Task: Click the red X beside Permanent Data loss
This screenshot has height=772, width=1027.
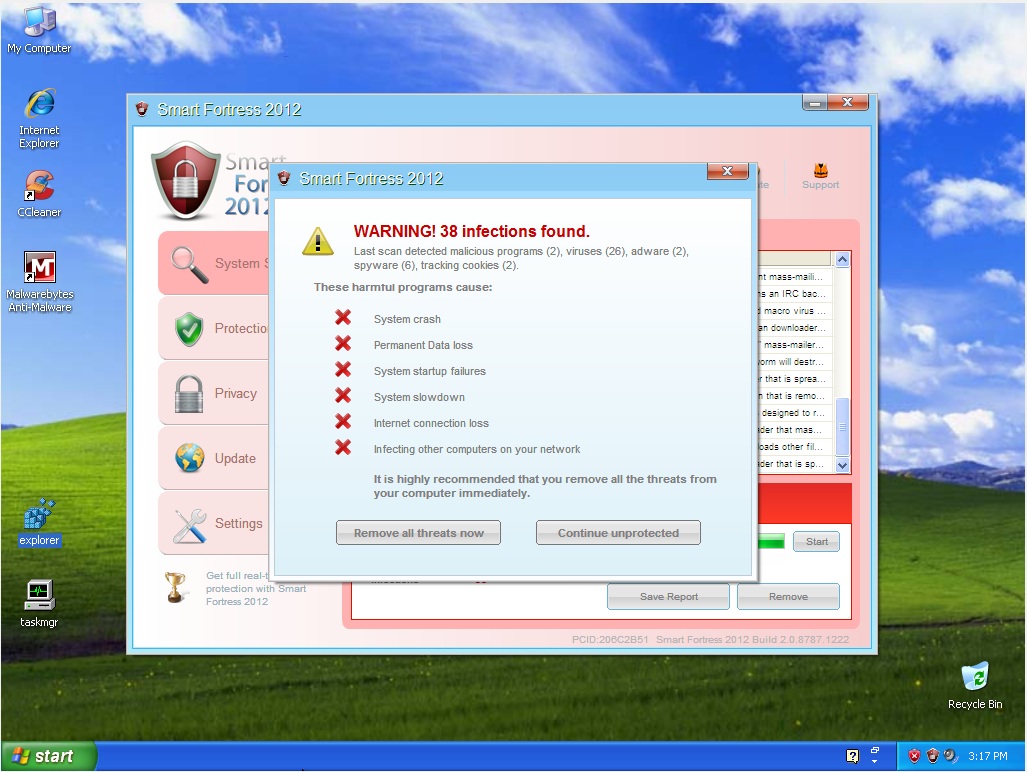Action: (343, 343)
